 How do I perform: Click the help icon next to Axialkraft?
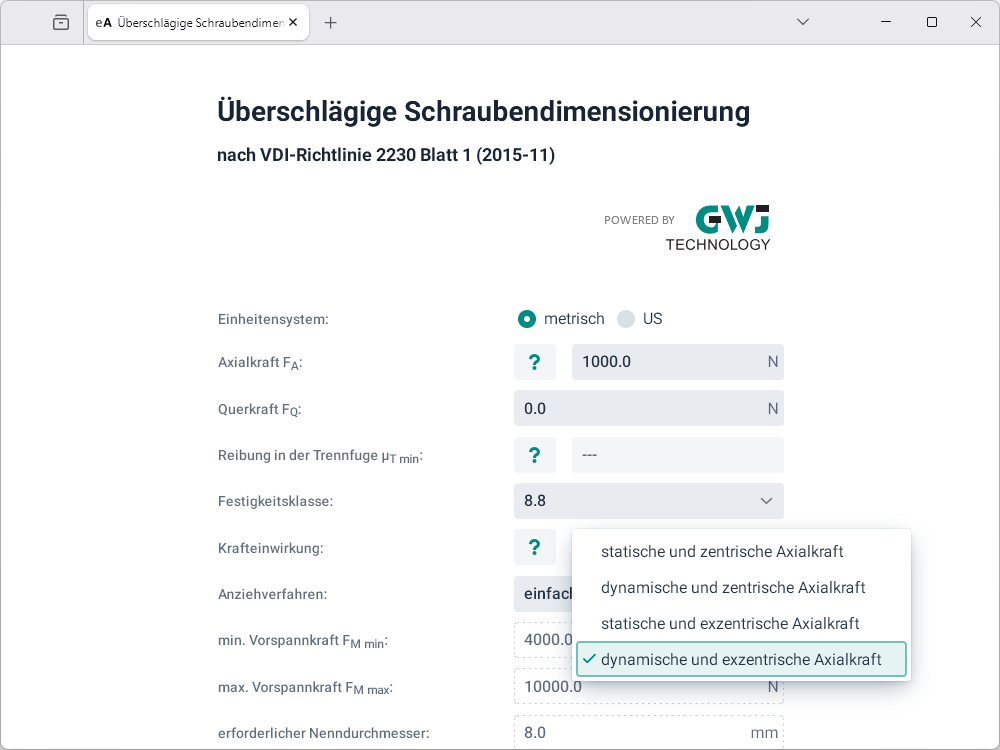pyautogui.click(x=535, y=362)
